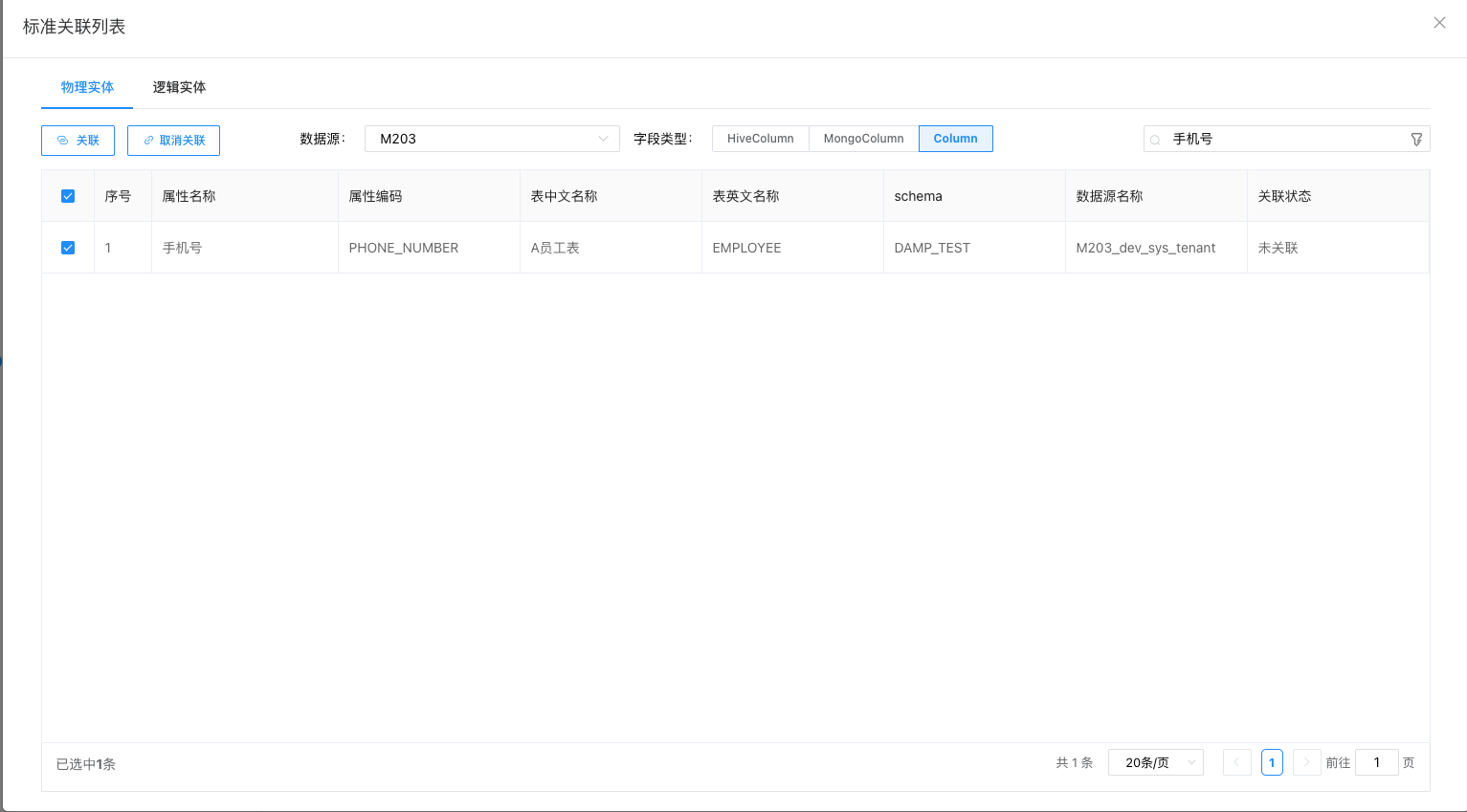This screenshot has height=812, width=1467.
Task: Select HiveColumn field type
Action: [760, 139]
